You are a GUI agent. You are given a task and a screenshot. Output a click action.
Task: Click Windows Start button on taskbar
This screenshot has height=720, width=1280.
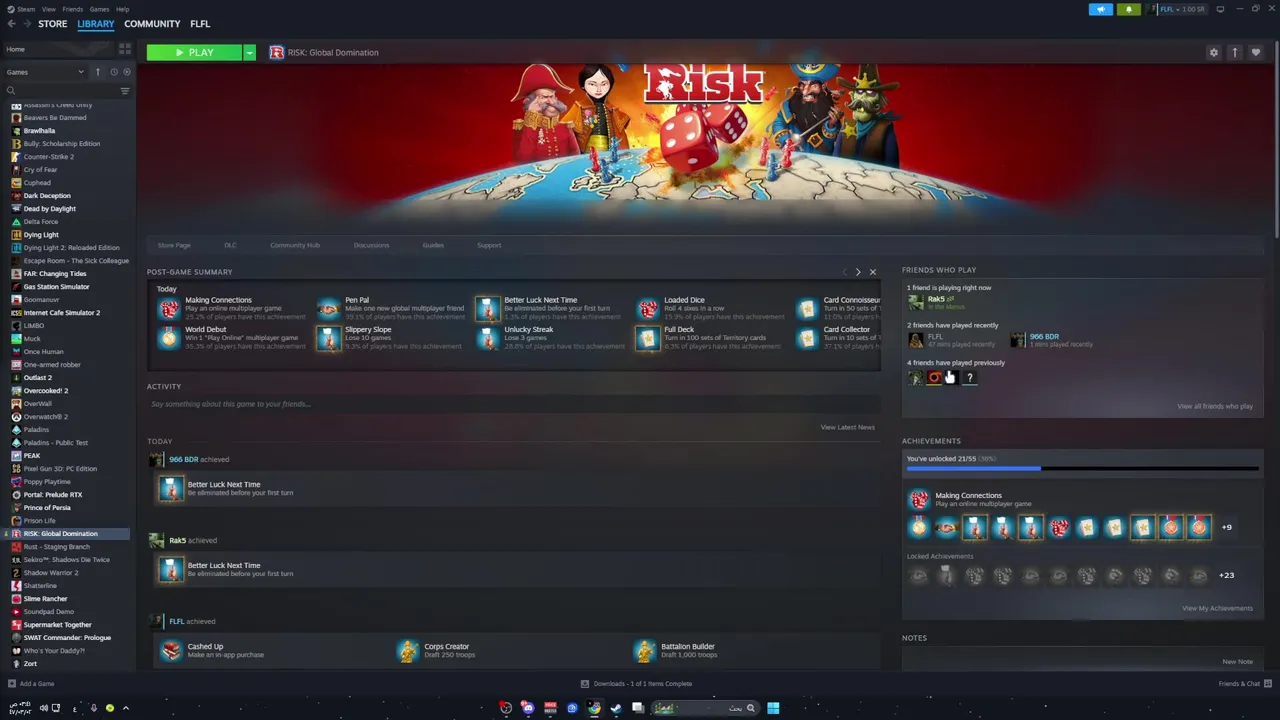point(773,708)
